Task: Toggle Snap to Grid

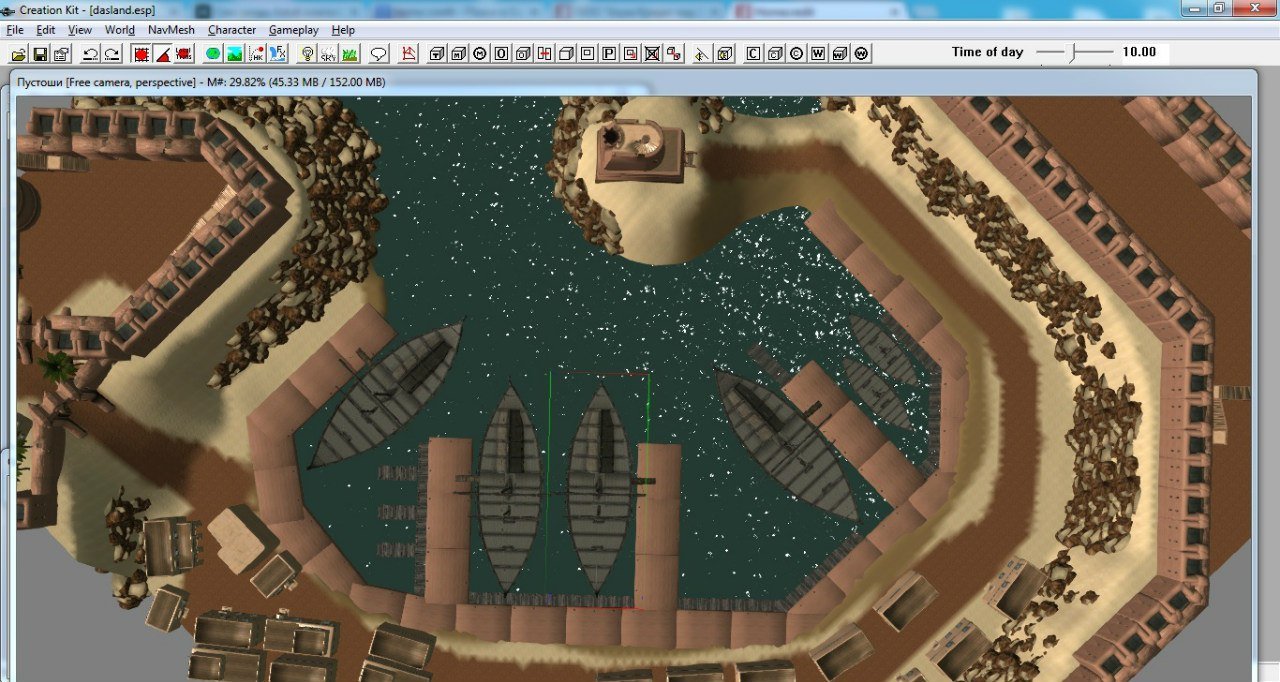Action: [140, 53]
